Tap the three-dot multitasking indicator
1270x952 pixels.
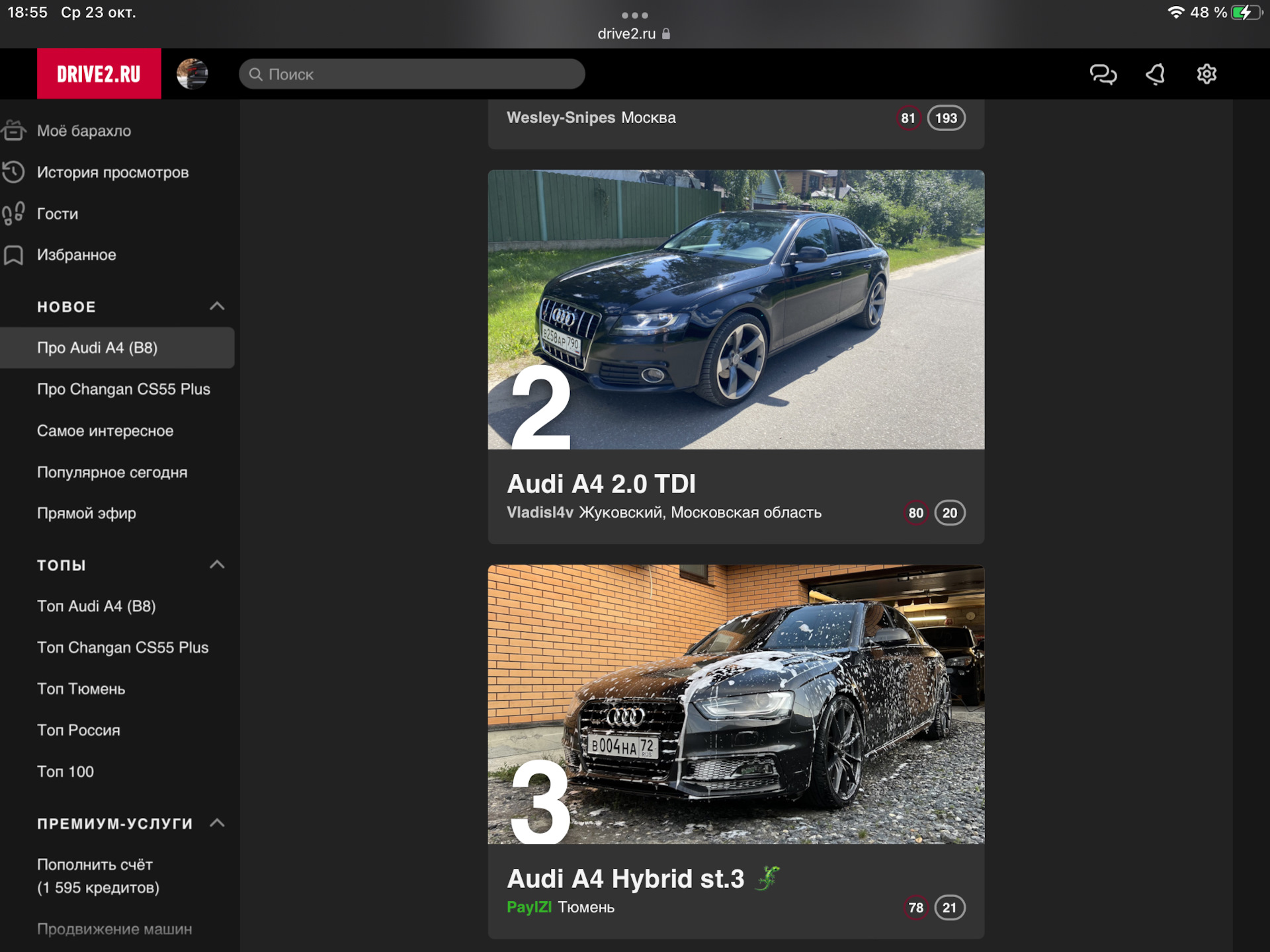(634, 15)
